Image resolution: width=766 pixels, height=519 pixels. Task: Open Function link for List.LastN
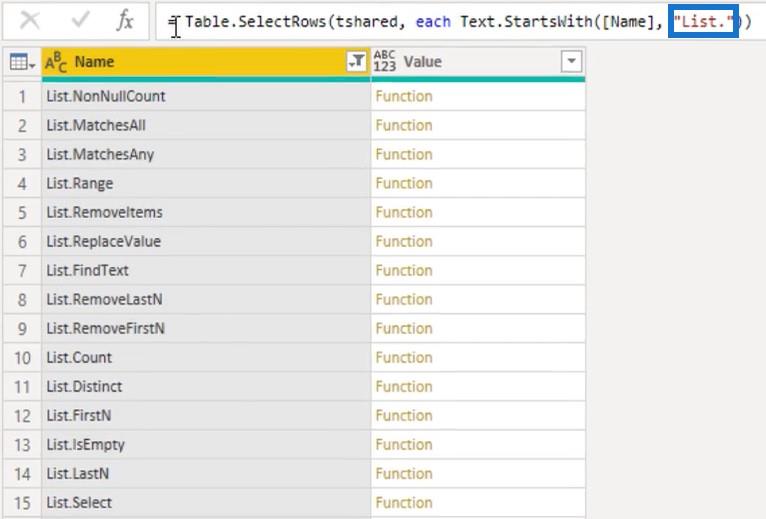(404, 474)
